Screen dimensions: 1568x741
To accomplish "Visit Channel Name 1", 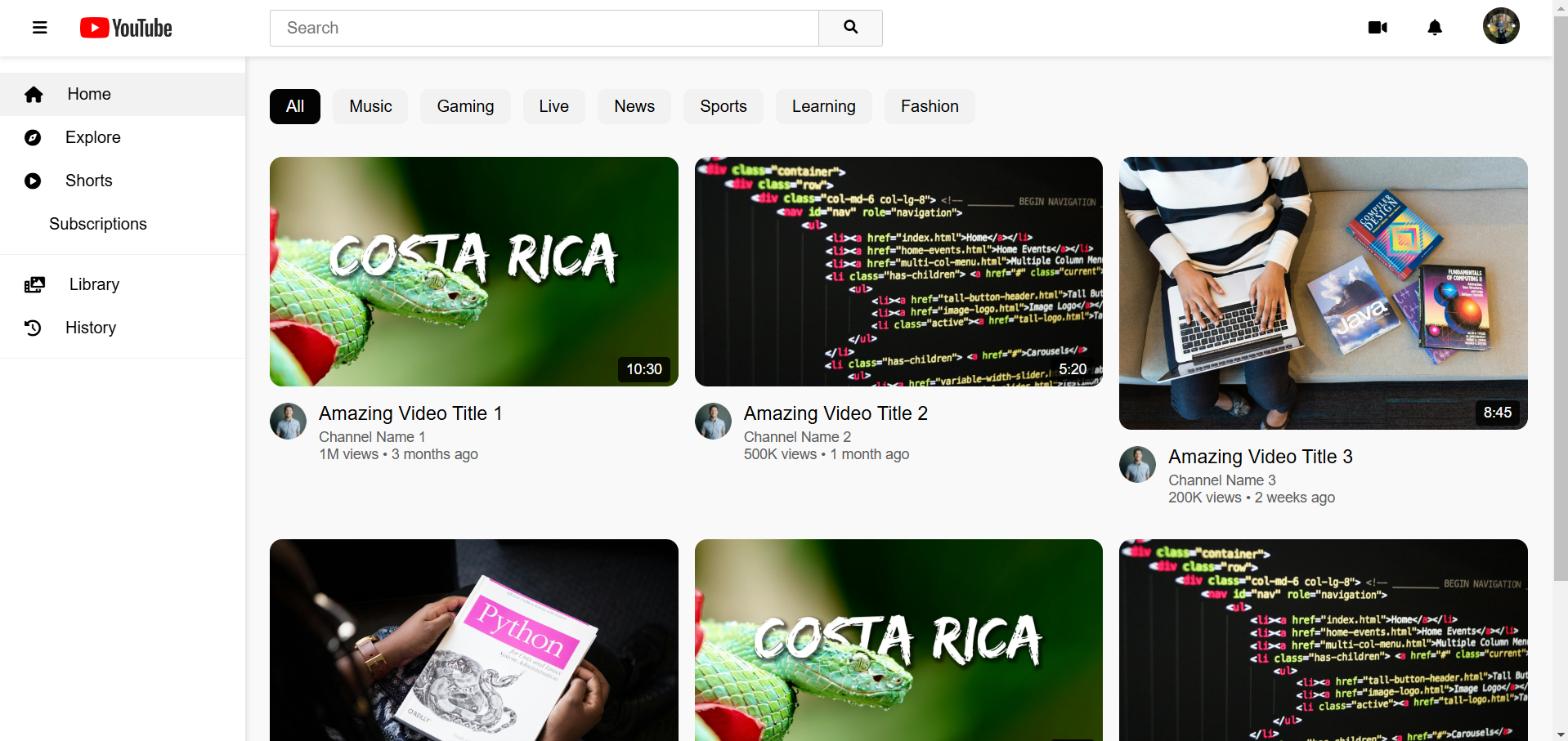I will tap(372, 437).
